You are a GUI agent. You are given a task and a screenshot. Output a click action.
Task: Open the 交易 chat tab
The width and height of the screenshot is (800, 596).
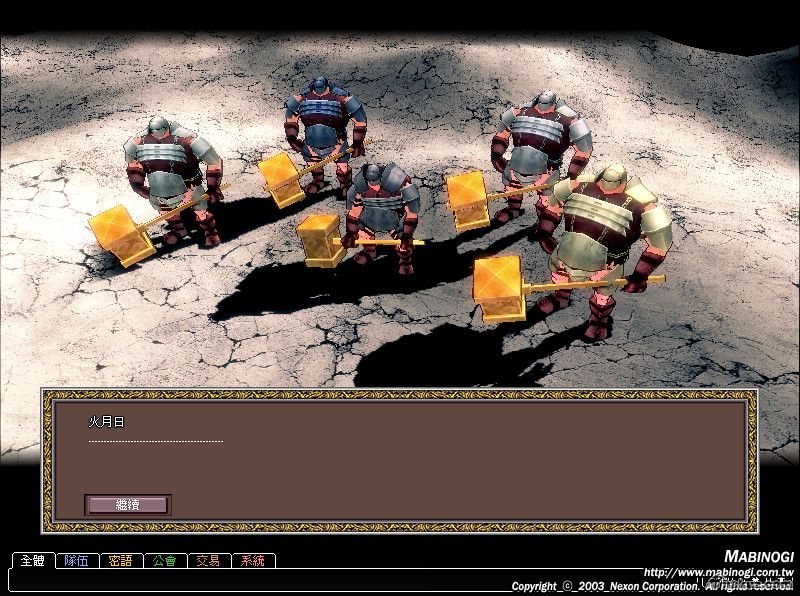tap(209, 561)
